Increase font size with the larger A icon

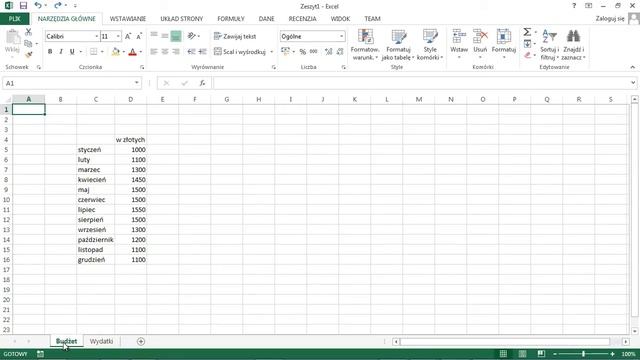[x=128, y=36]
